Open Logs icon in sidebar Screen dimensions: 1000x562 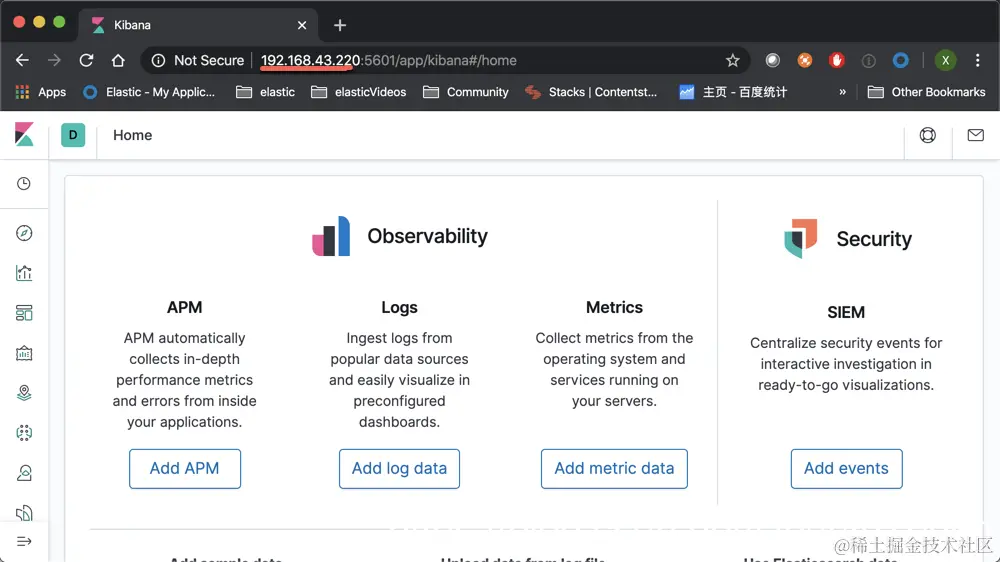pyautogui.click(x=24, y=513)
